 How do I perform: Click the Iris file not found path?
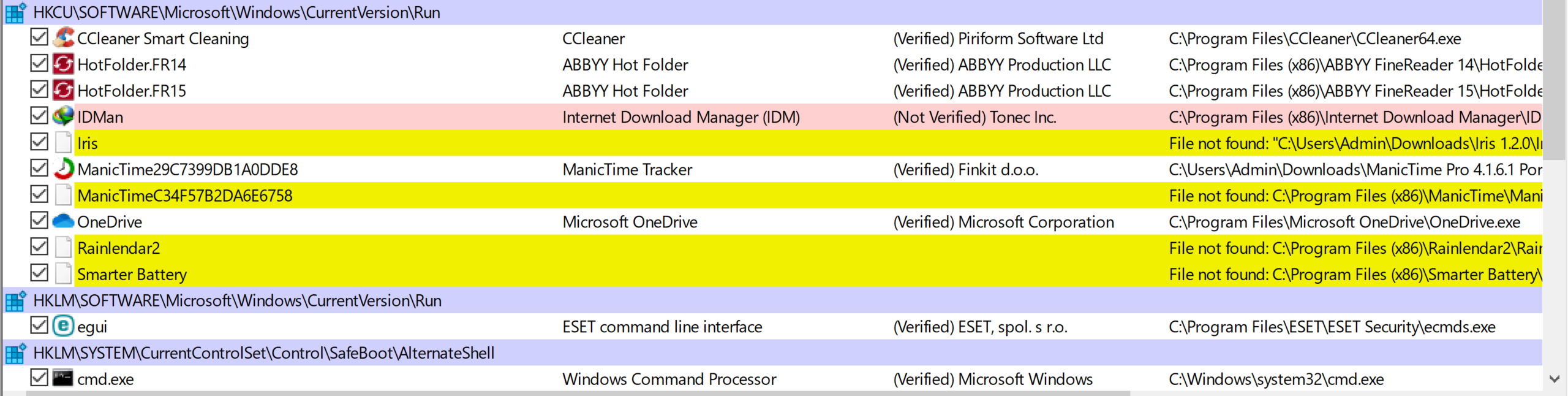(x=1355, y=143)
